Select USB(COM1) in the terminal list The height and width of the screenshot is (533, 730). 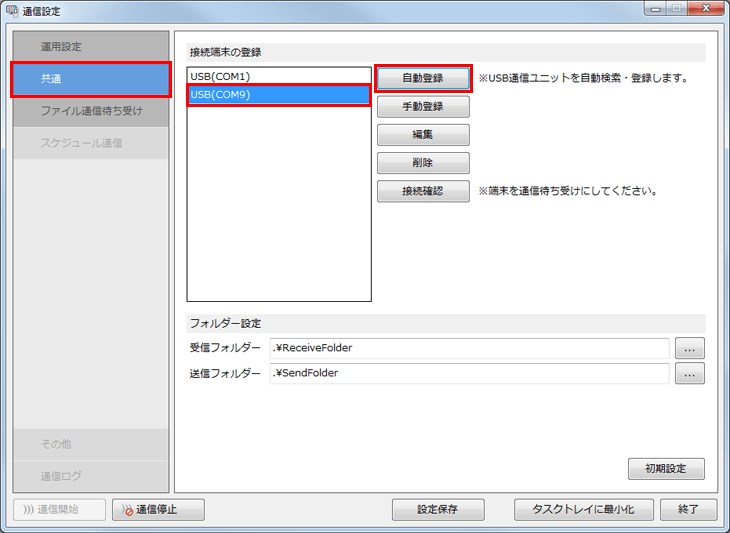[x=278, y=76]
